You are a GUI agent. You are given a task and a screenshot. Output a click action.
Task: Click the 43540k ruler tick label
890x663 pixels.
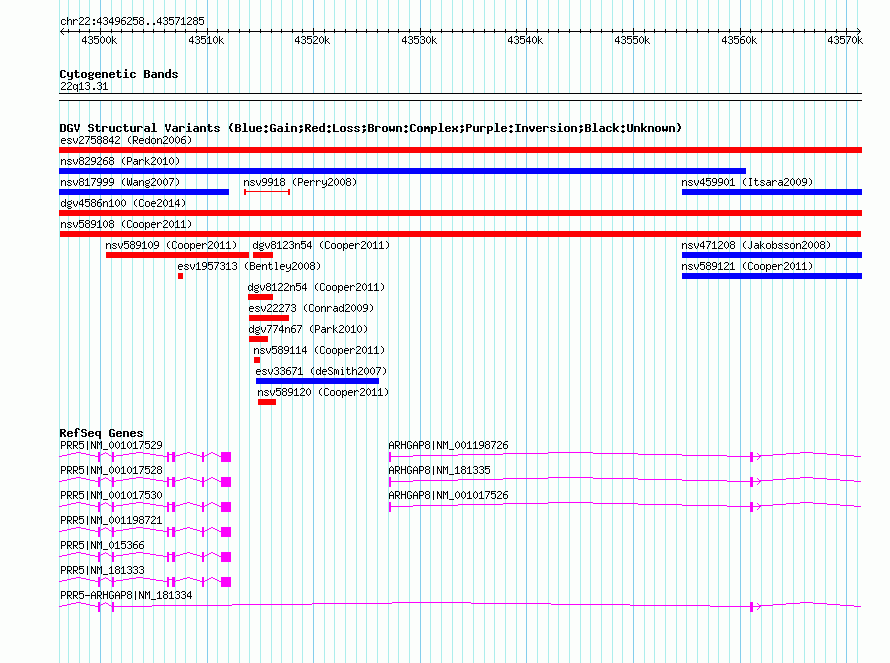tap(525, 40)
